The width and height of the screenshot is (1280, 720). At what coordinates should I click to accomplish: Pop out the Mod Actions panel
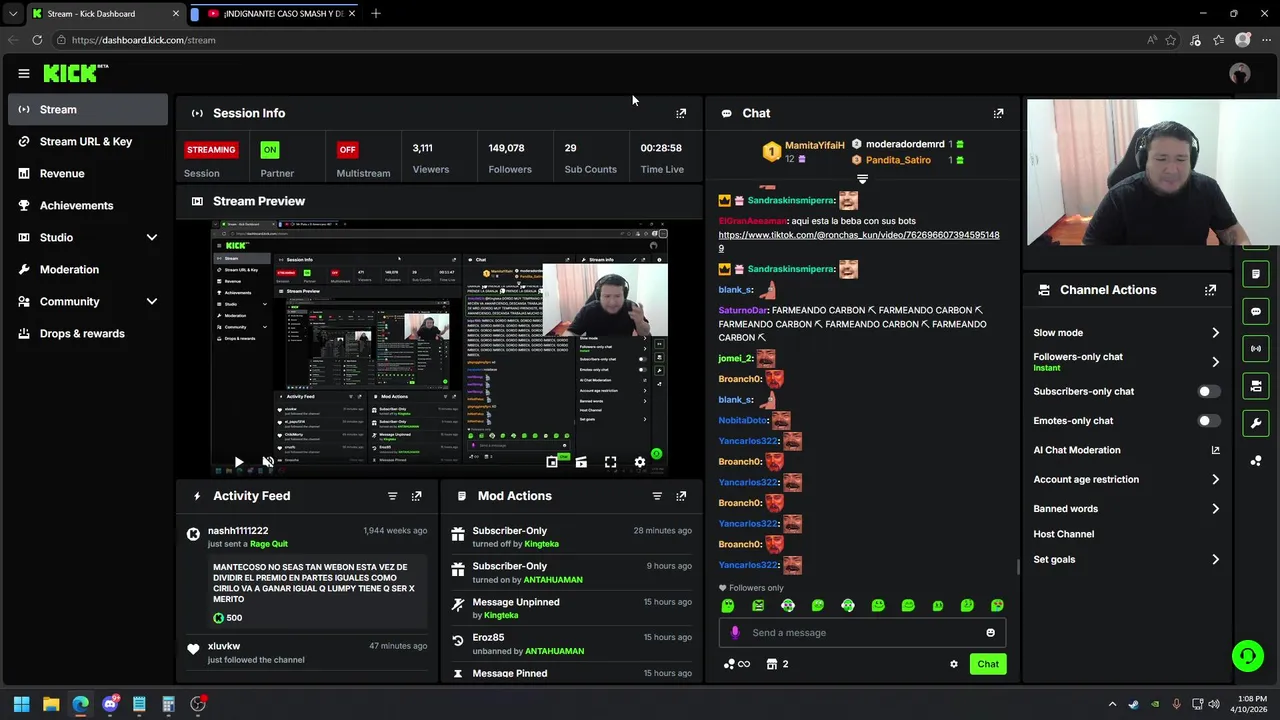coord(681,496)
